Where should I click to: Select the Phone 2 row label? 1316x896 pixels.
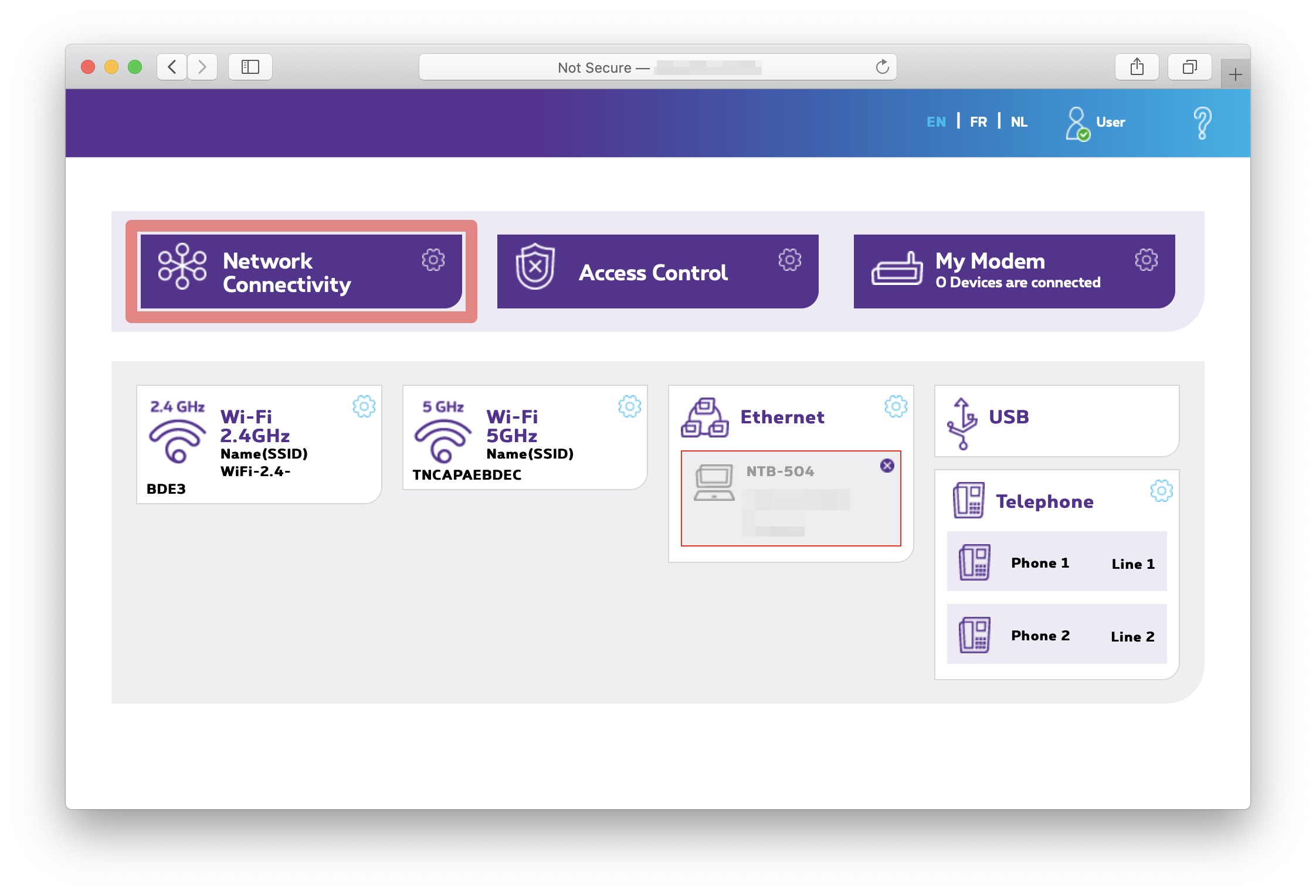1040,636
